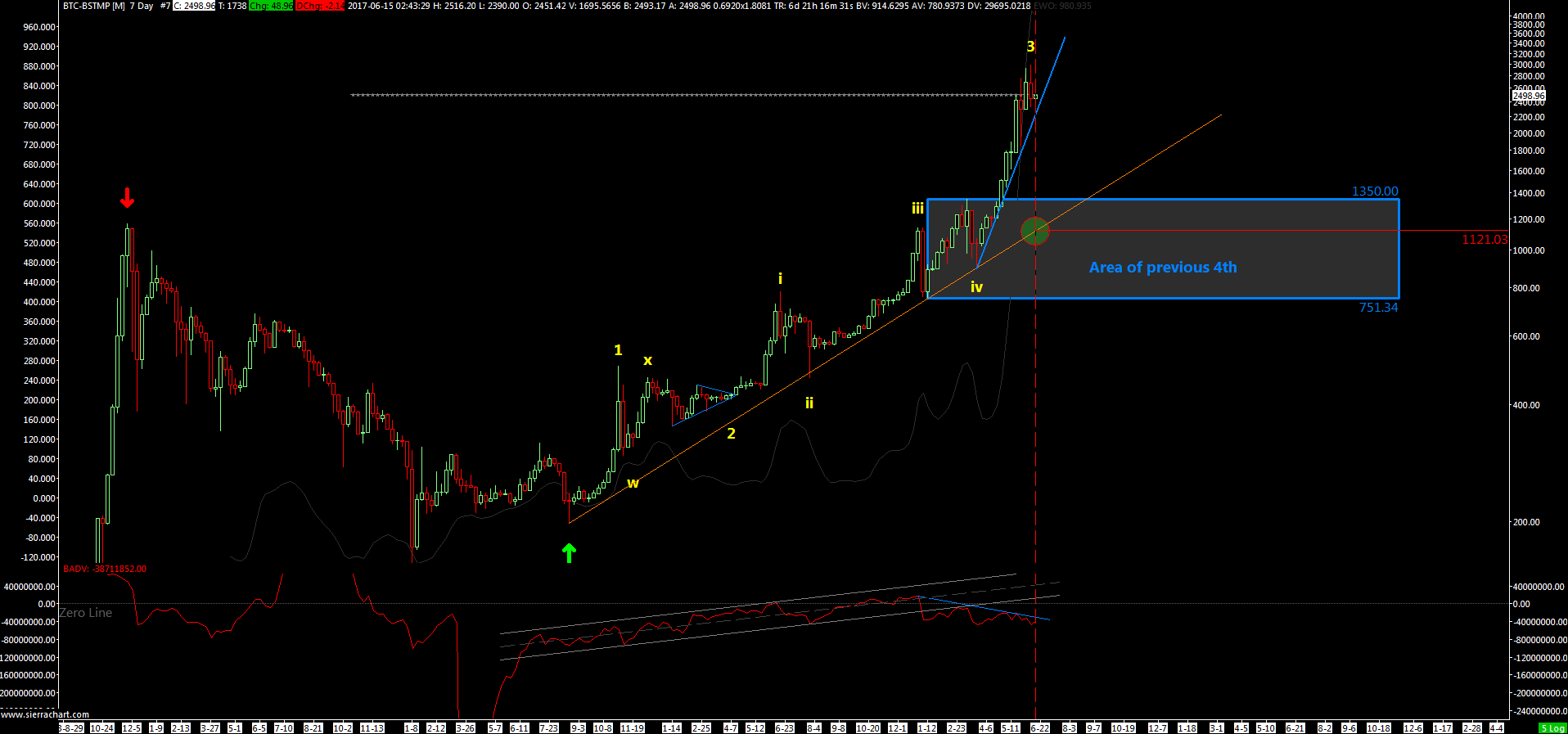Viewport: 1568px width, 734px height.
Task: Click the green up arrow marker
Action: click(x=569, y=553)
